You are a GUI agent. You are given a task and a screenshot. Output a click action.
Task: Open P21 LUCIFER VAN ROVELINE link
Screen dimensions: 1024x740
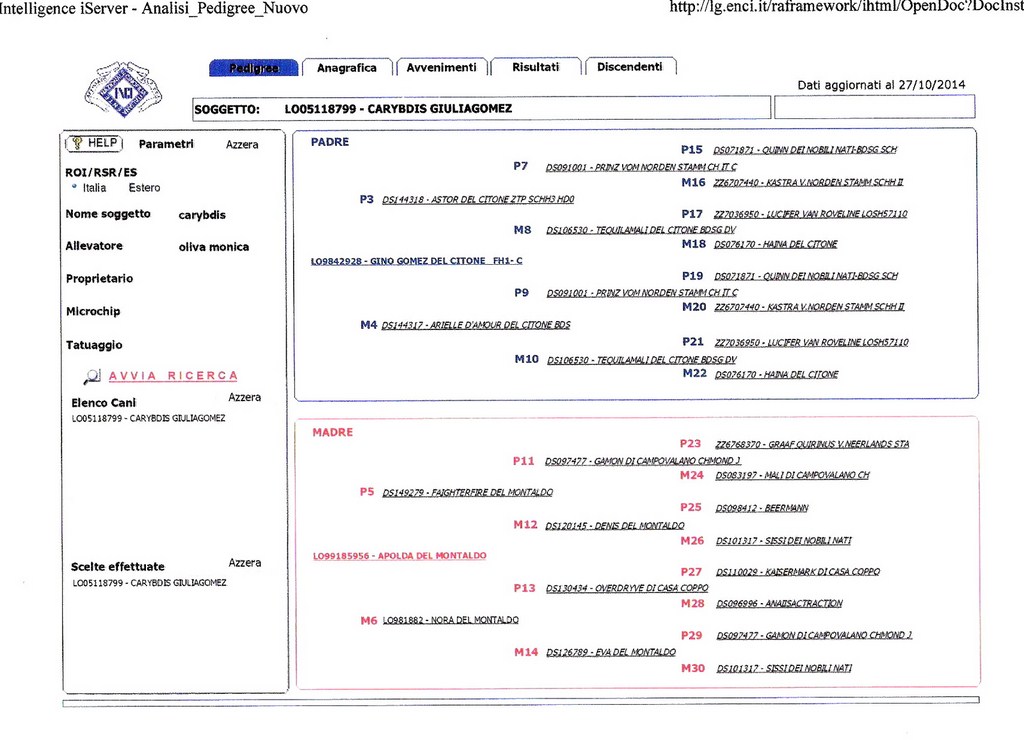812,342
